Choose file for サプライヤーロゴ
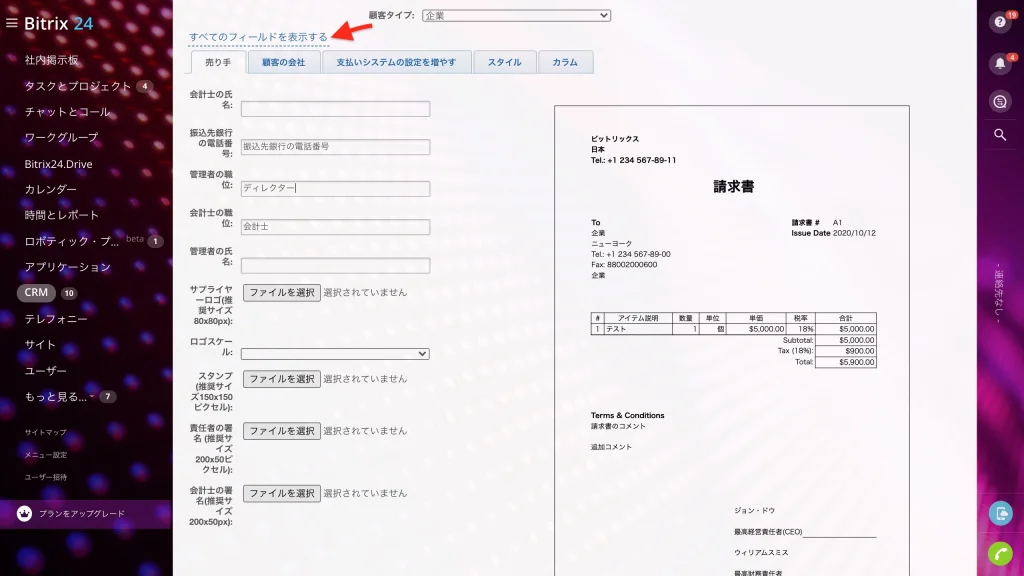The height and width of the screenshot is (576, 1024). 281,293
